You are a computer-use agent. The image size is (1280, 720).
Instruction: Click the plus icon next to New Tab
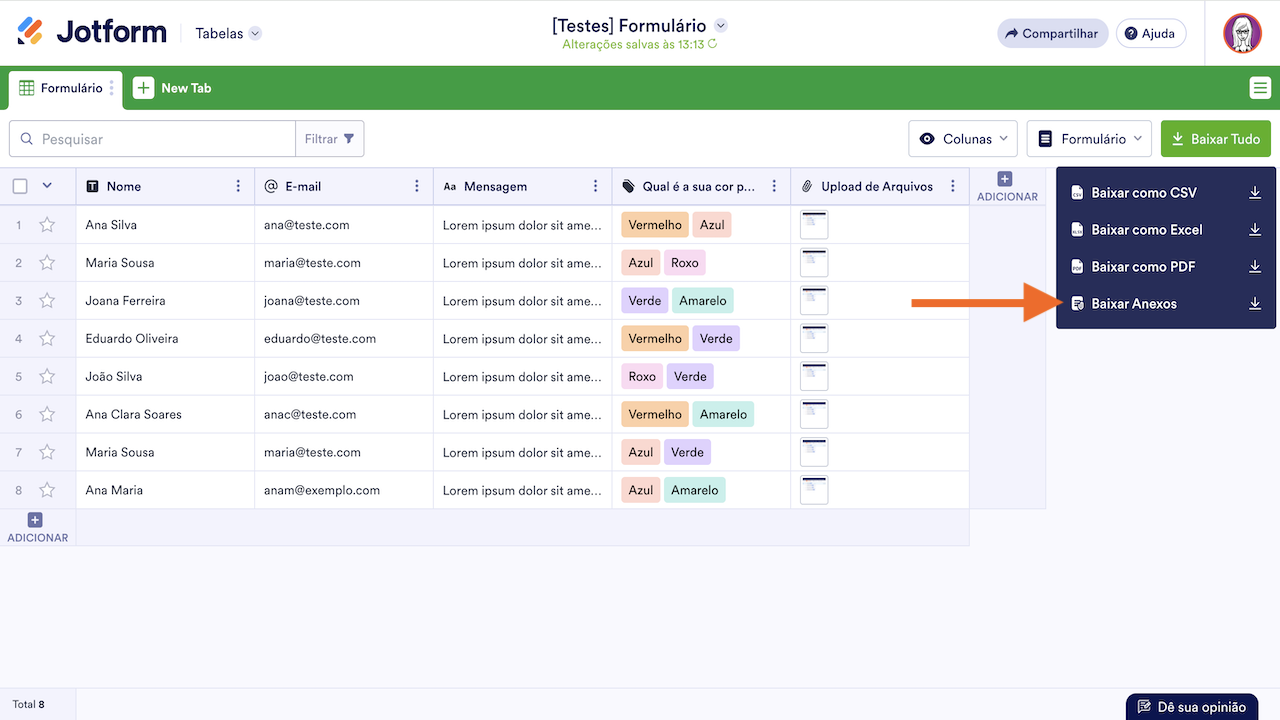tap(144, 88)
